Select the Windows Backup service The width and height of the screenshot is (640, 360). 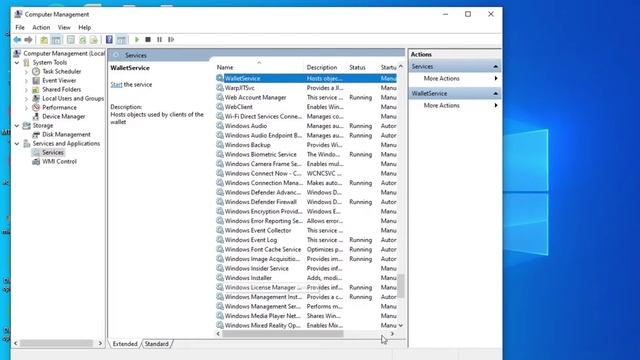(306, 144)
